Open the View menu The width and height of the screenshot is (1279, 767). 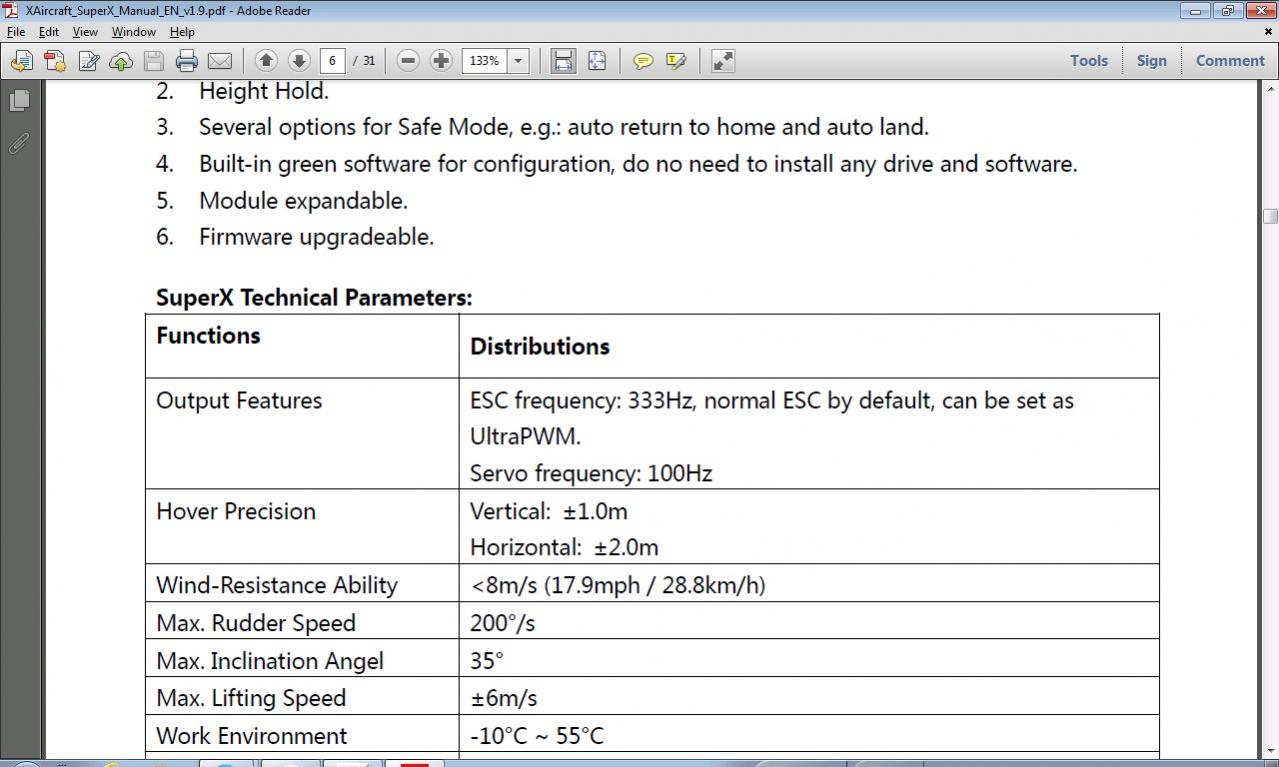coord(85,32)
